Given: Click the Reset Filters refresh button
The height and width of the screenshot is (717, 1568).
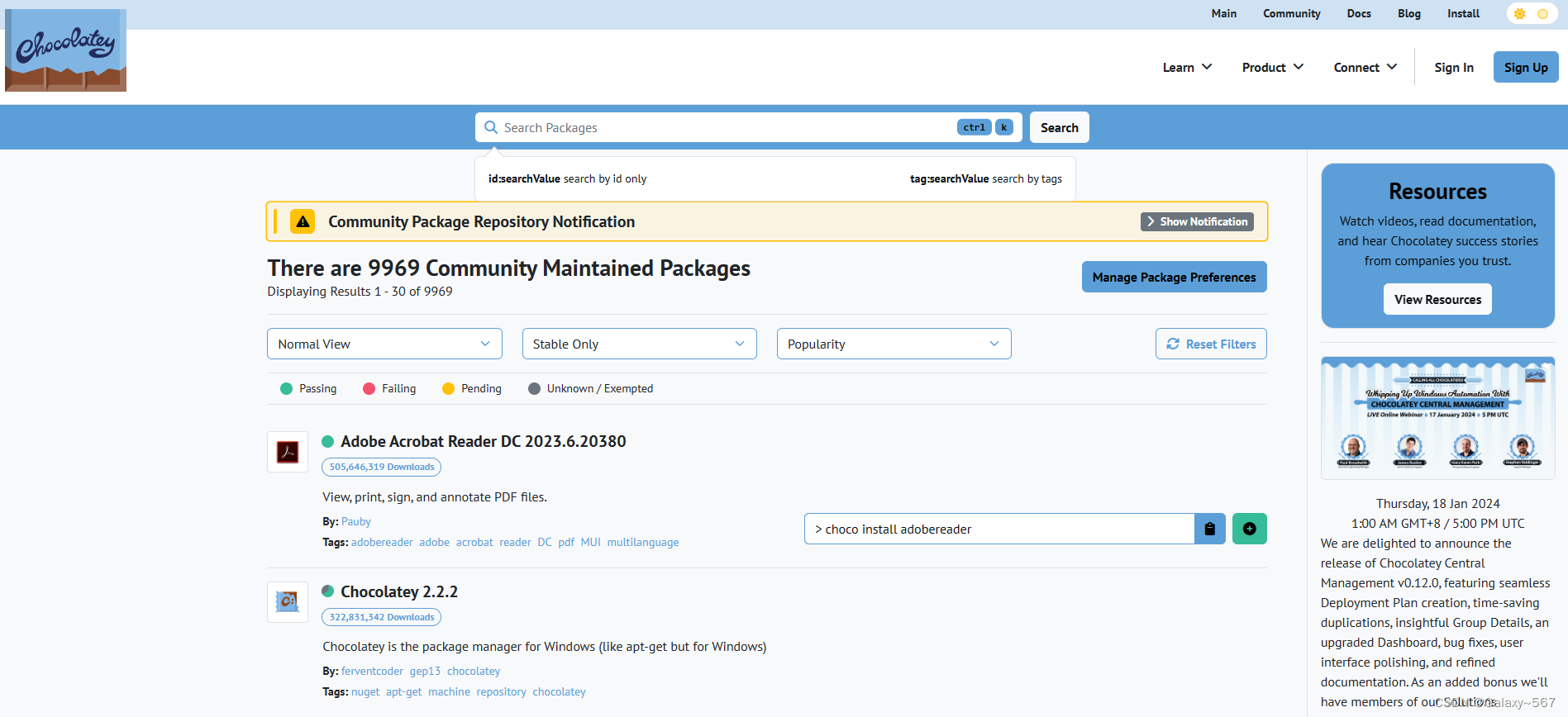Looking at the screenshot, I should pyautogui.click(x=1211, y=344).
